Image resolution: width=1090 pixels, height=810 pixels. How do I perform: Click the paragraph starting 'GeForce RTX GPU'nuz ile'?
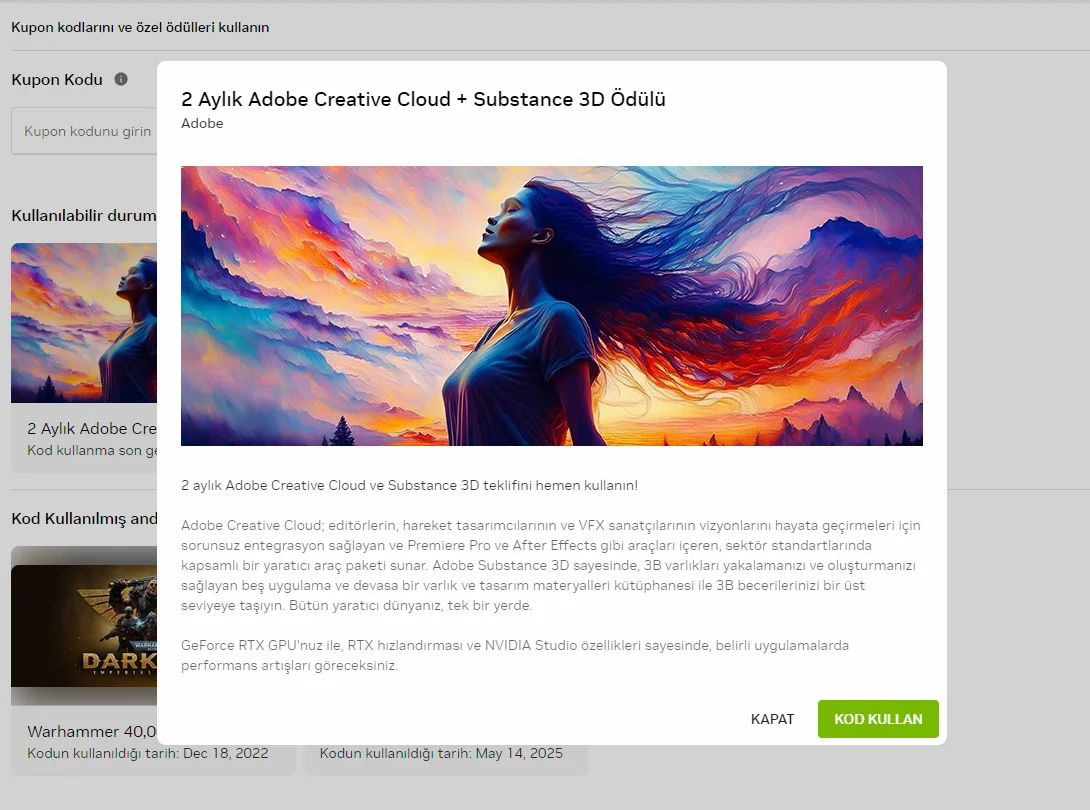[515, 655]
